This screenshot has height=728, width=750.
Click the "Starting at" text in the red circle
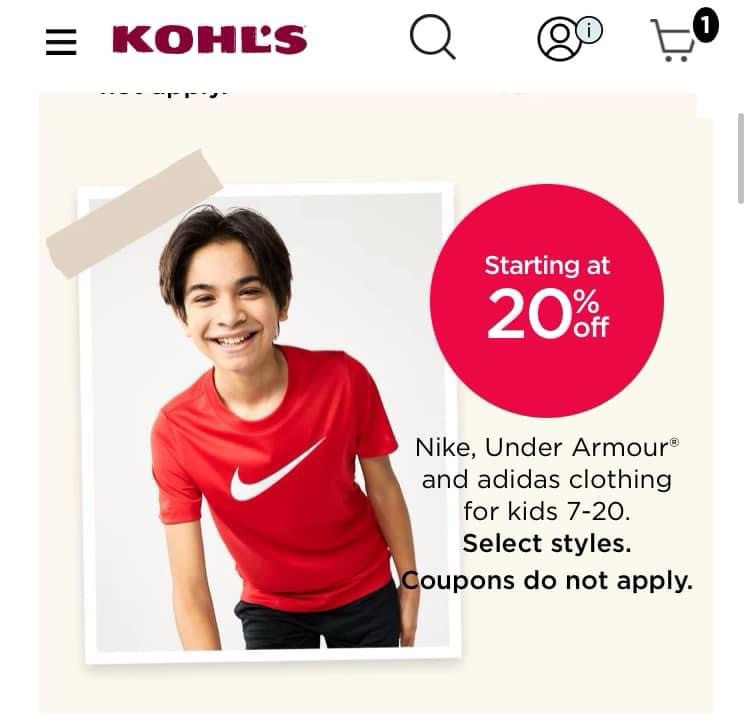[x=547, y=266]
